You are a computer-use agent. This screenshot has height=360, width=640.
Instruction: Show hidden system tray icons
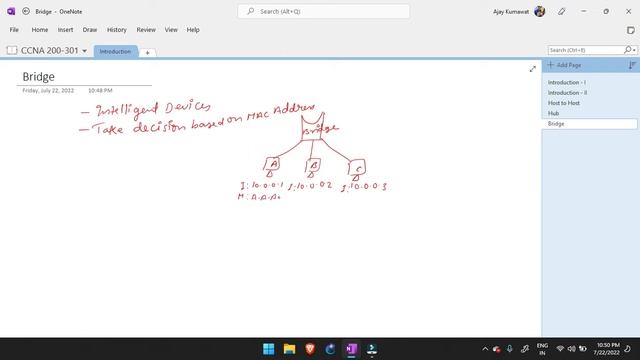tap(485, 349)
